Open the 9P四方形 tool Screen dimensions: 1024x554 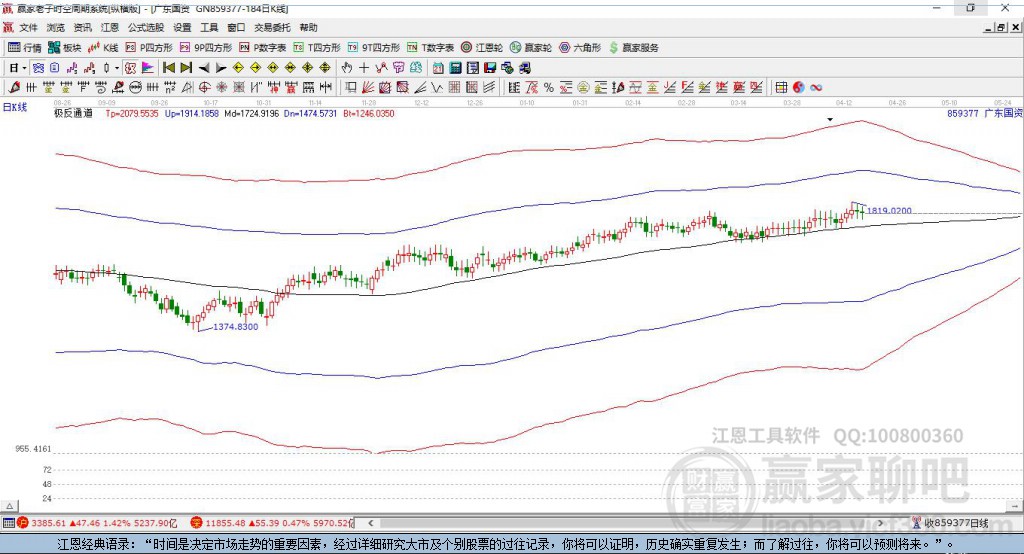click(206, 48)
